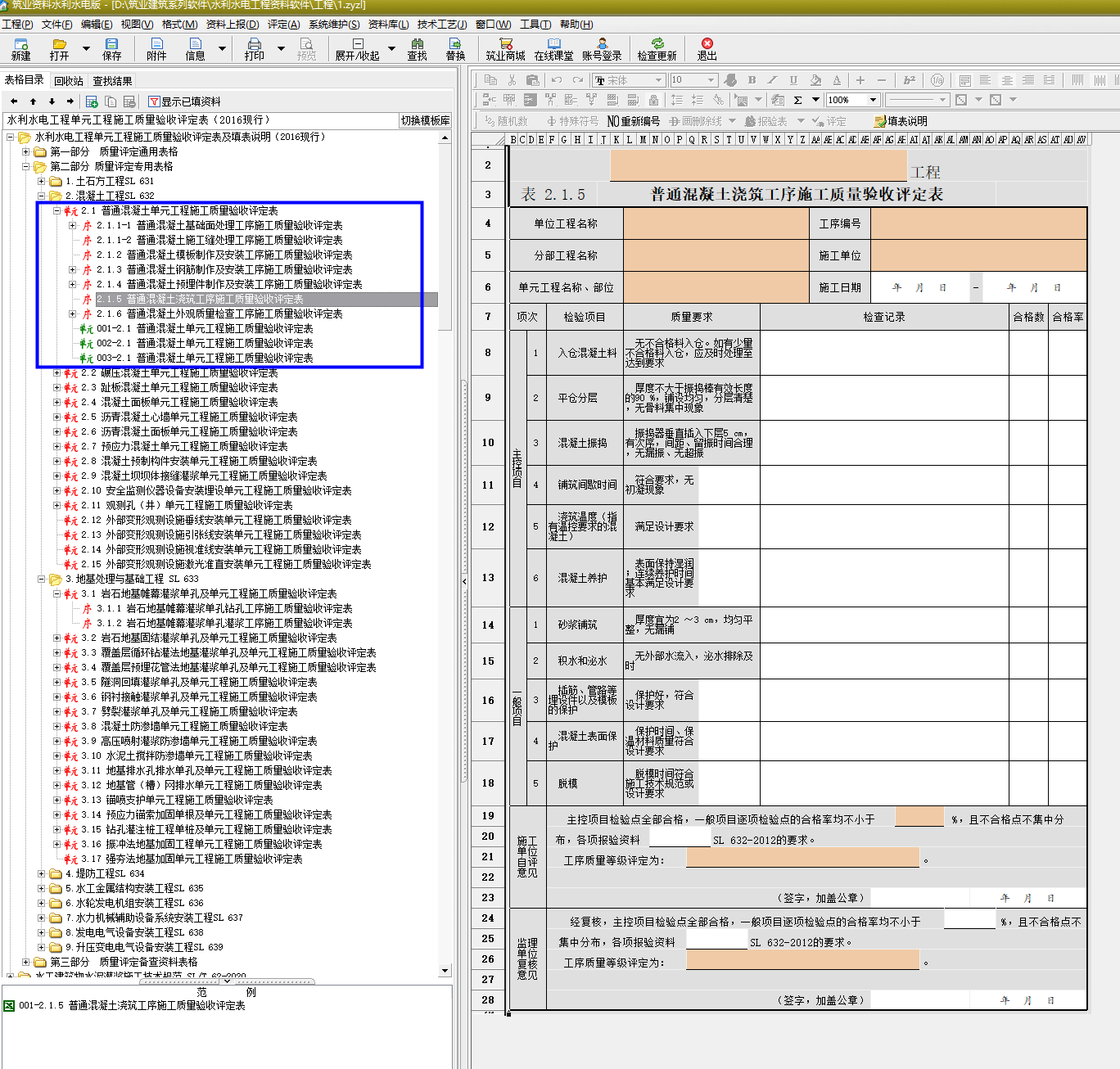1120x1069 pixels.
Task: Click the move-down arrow in tree toolbar
Action: [52, 101]
